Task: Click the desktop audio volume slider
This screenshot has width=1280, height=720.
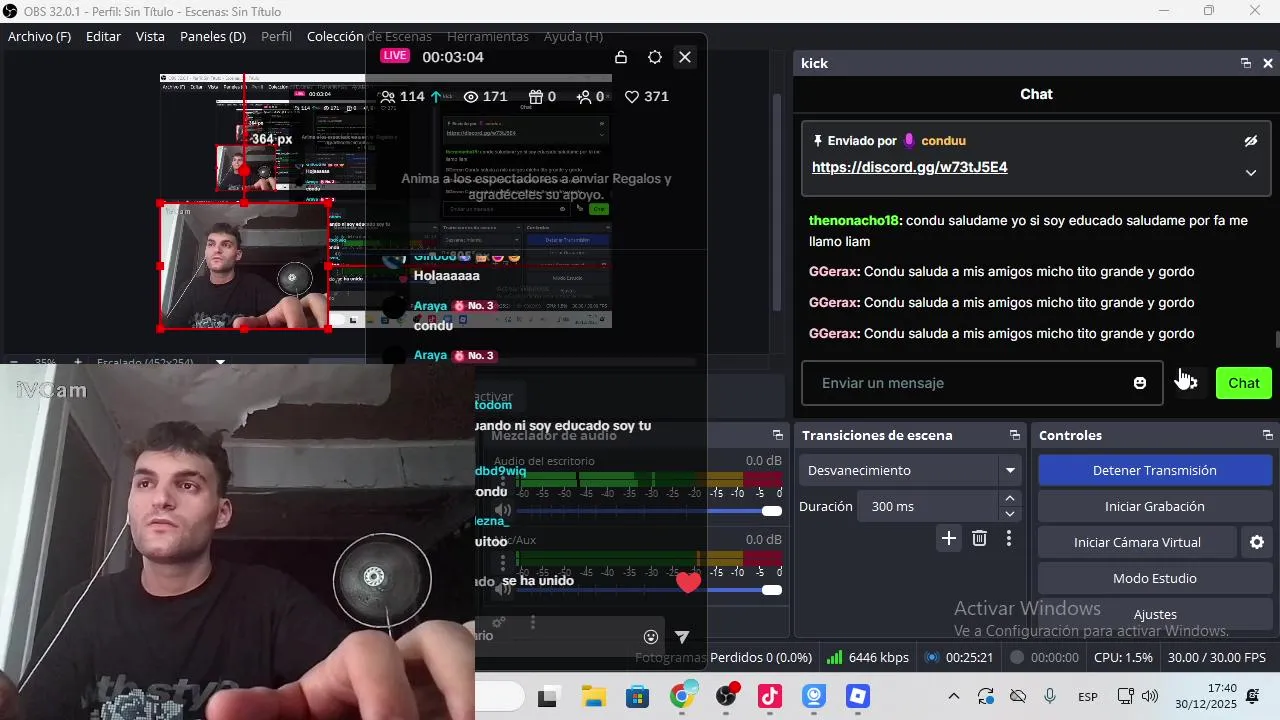Action: [650, 511]
